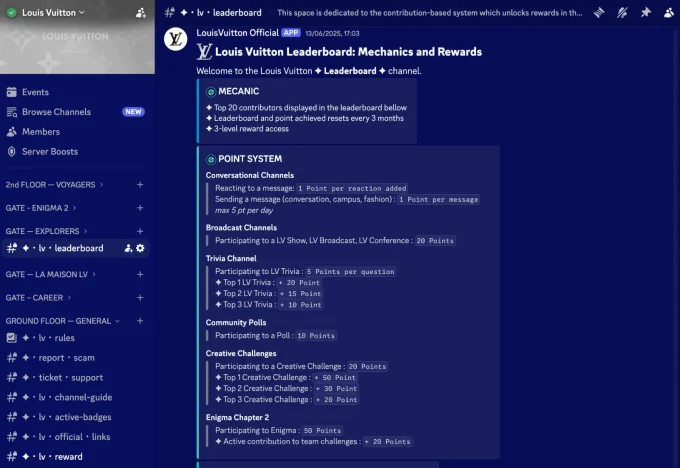Image resolution: width=680 pixels, height=468 pixels.
Task: Click LouisVuitton Official avatar
Action: point(175,39)
